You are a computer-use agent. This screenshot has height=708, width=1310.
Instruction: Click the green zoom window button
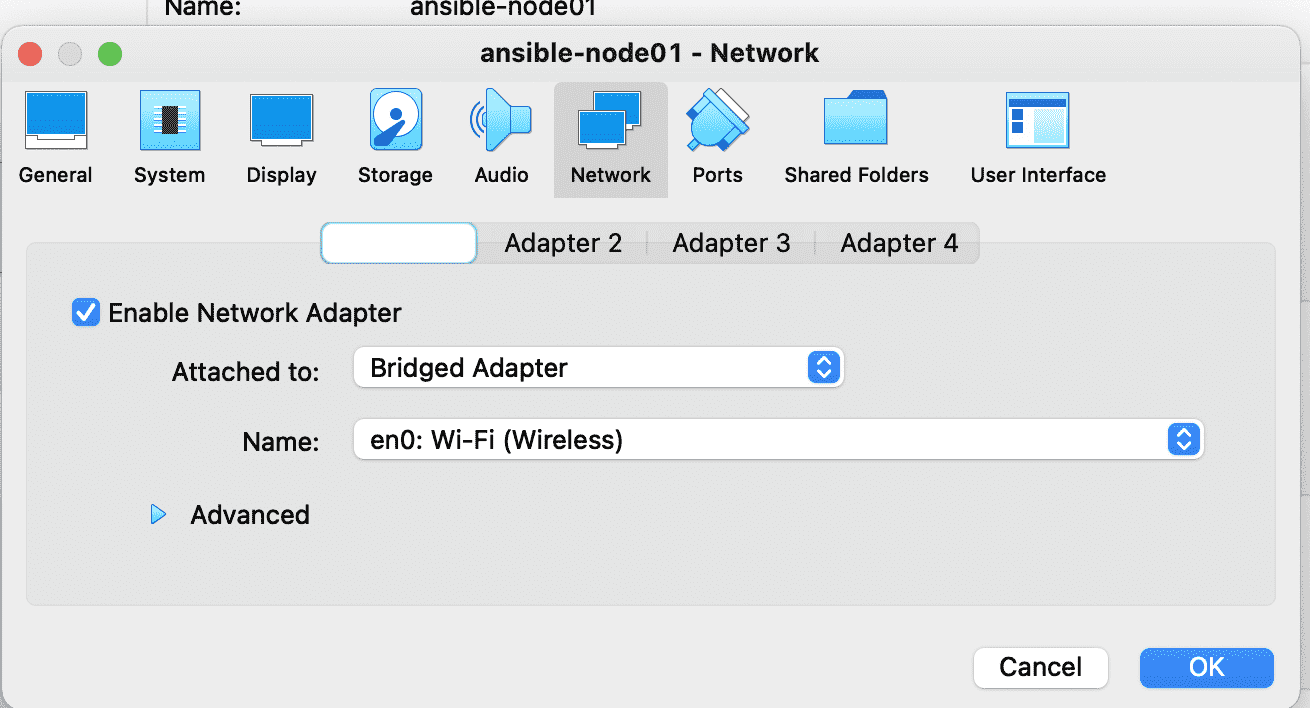point(109,54)
